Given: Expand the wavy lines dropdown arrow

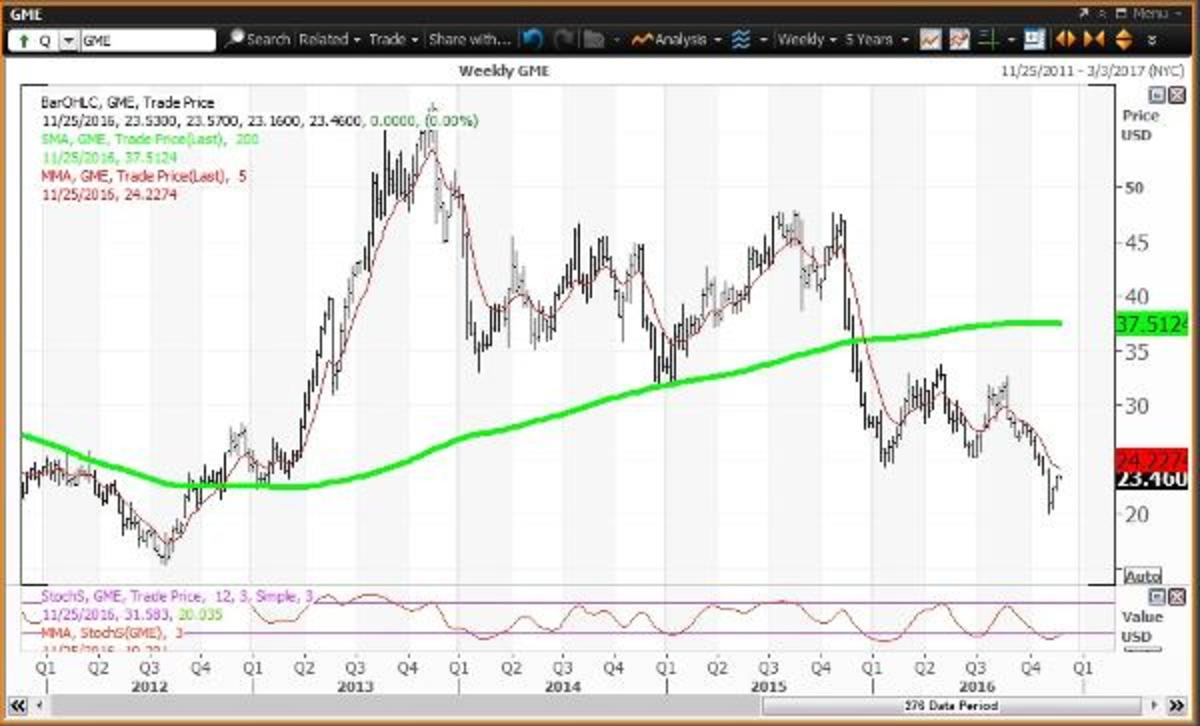Looking at the screenshot, I should pyautogui.click(x=763, y=40).
